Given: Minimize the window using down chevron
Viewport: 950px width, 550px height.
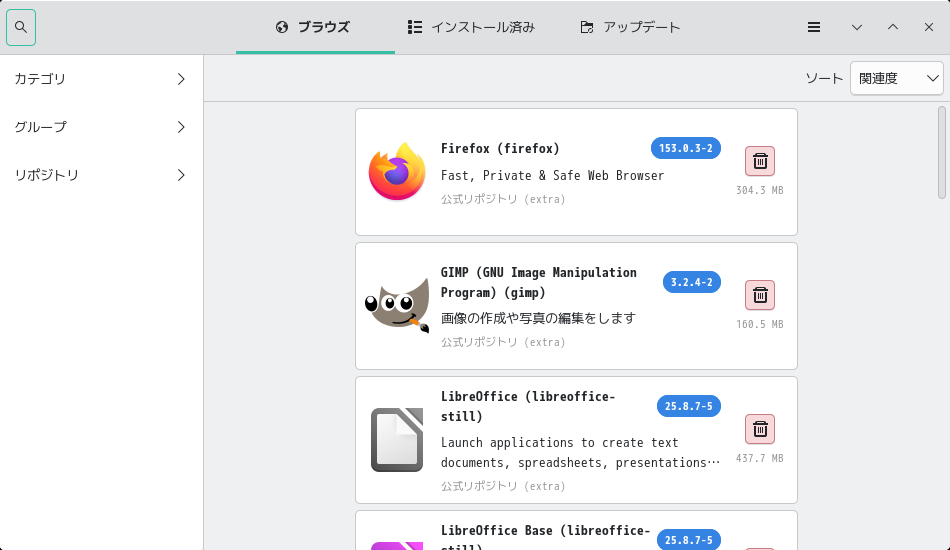Looking at the screenshot, I should tap(857, 27).
